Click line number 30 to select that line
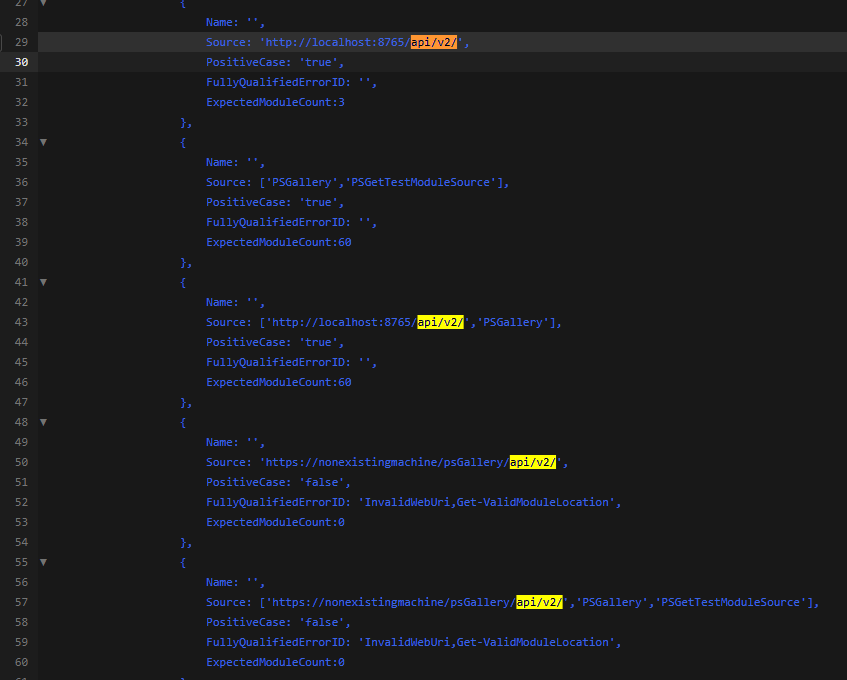 coord(20,61)
